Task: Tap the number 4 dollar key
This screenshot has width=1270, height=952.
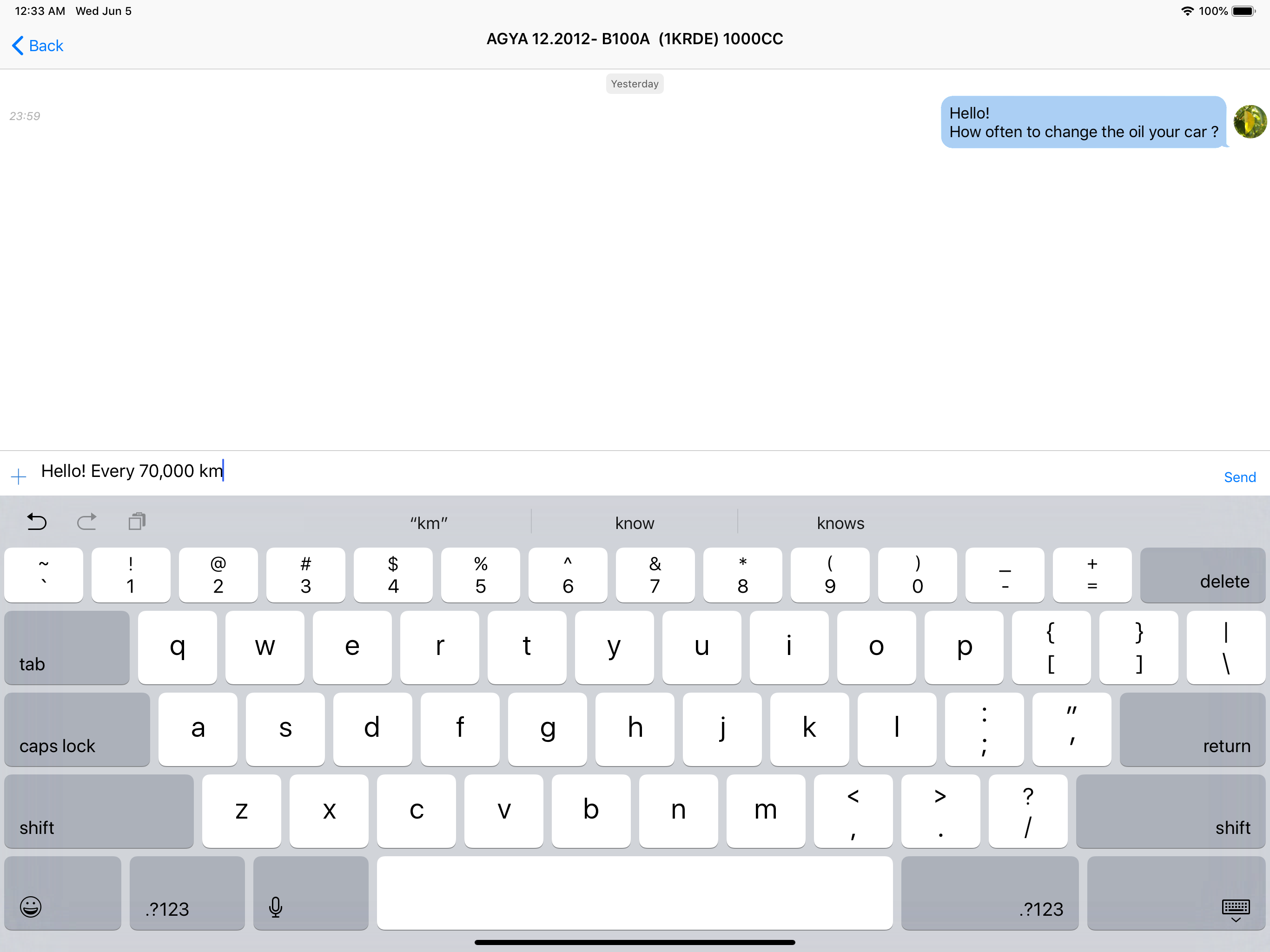Action: [393, 575]
